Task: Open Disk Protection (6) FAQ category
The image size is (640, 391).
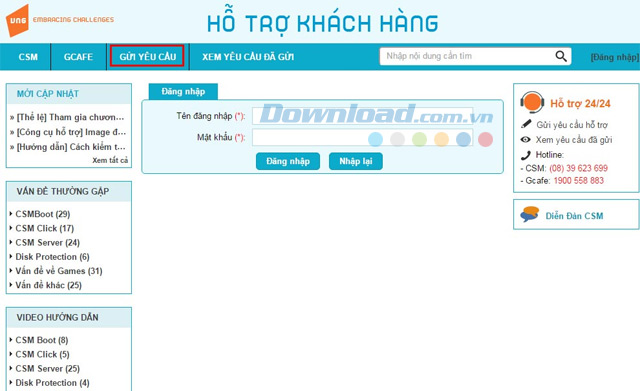Action: 52,257
